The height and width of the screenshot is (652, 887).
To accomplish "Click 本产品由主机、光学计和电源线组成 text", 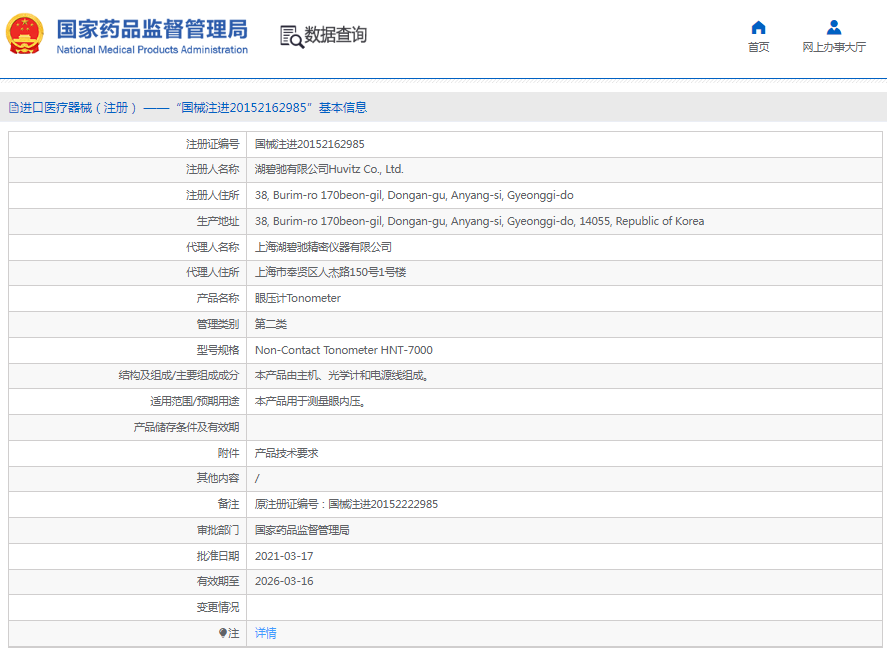I will point(341,375).
